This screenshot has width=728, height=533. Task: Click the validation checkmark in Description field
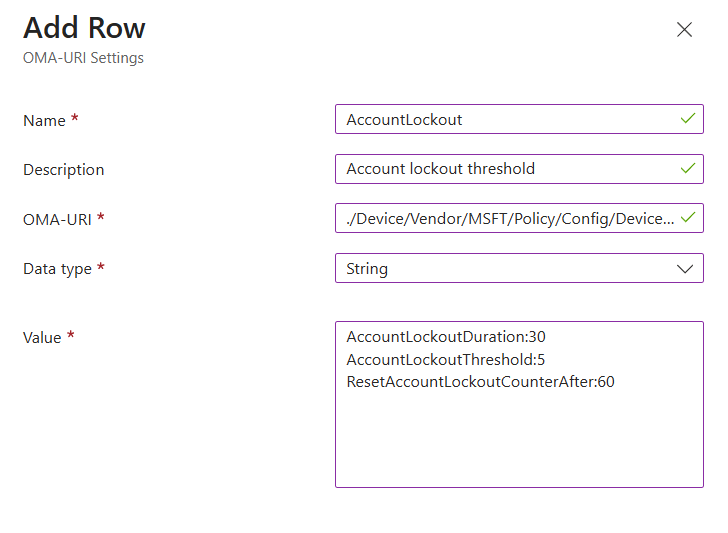687,169
